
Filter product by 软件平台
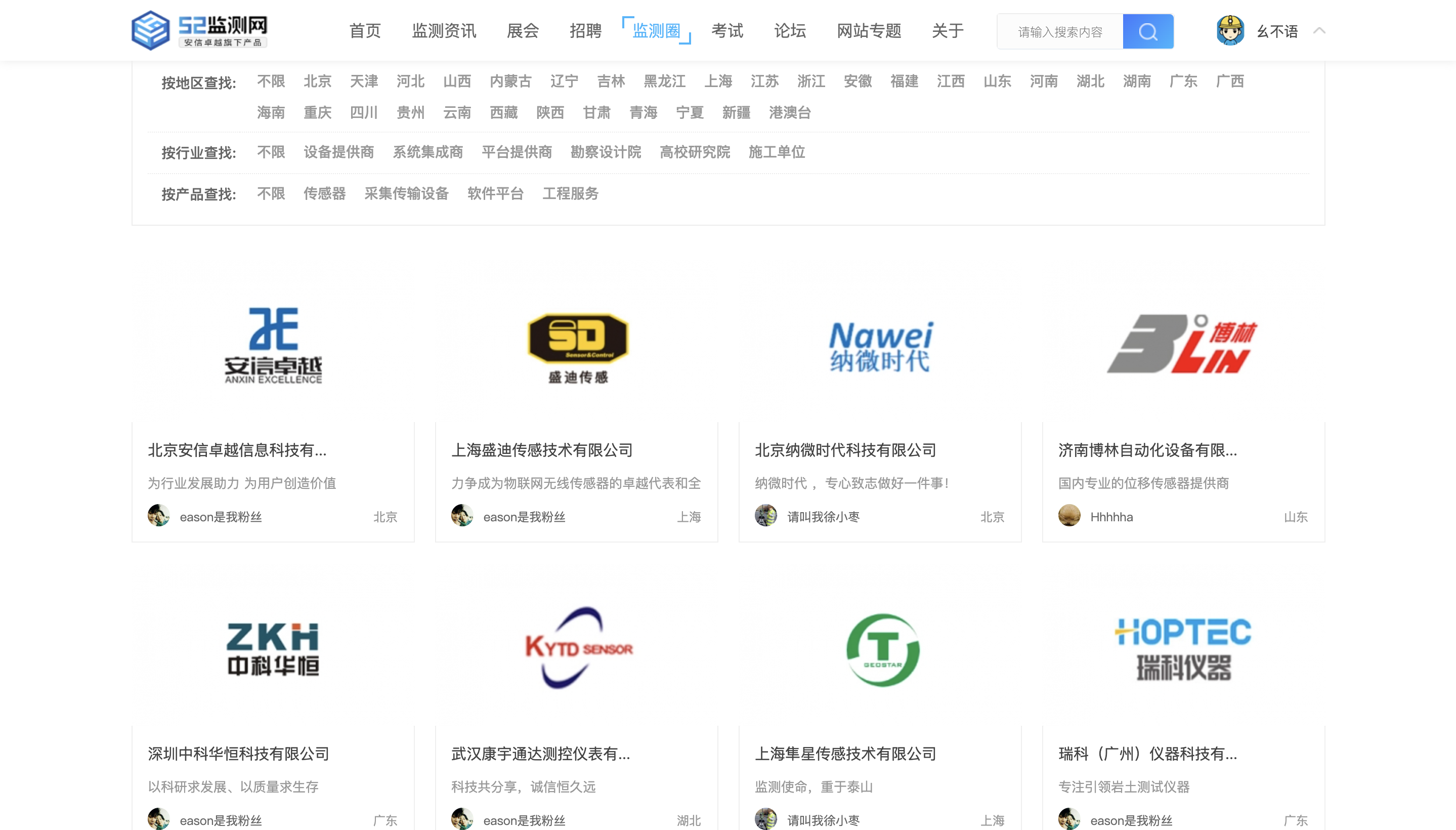495,194
